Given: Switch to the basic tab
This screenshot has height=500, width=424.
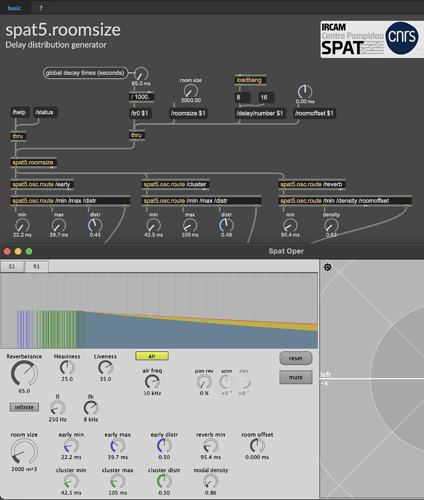Looking at the screenshot, I should pyautogui.click(x=14, y=8).
